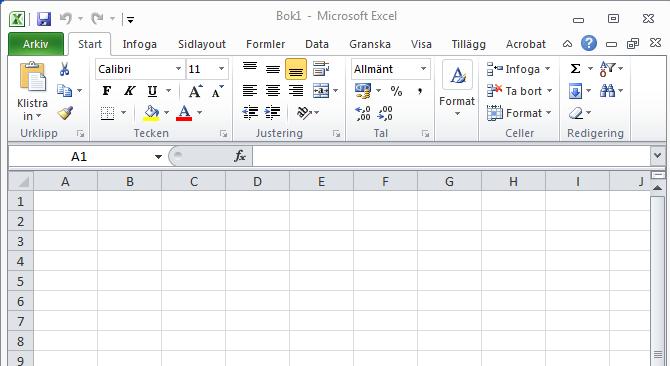Click the insert function fx icon
This screenshot has height=366, width=670.
click(240, 156)
